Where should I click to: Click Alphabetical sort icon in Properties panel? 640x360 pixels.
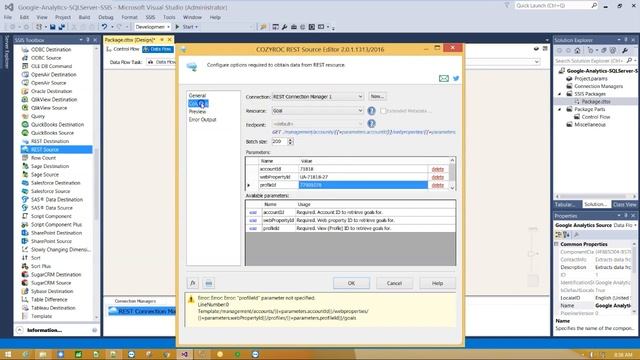click(567, 235)
